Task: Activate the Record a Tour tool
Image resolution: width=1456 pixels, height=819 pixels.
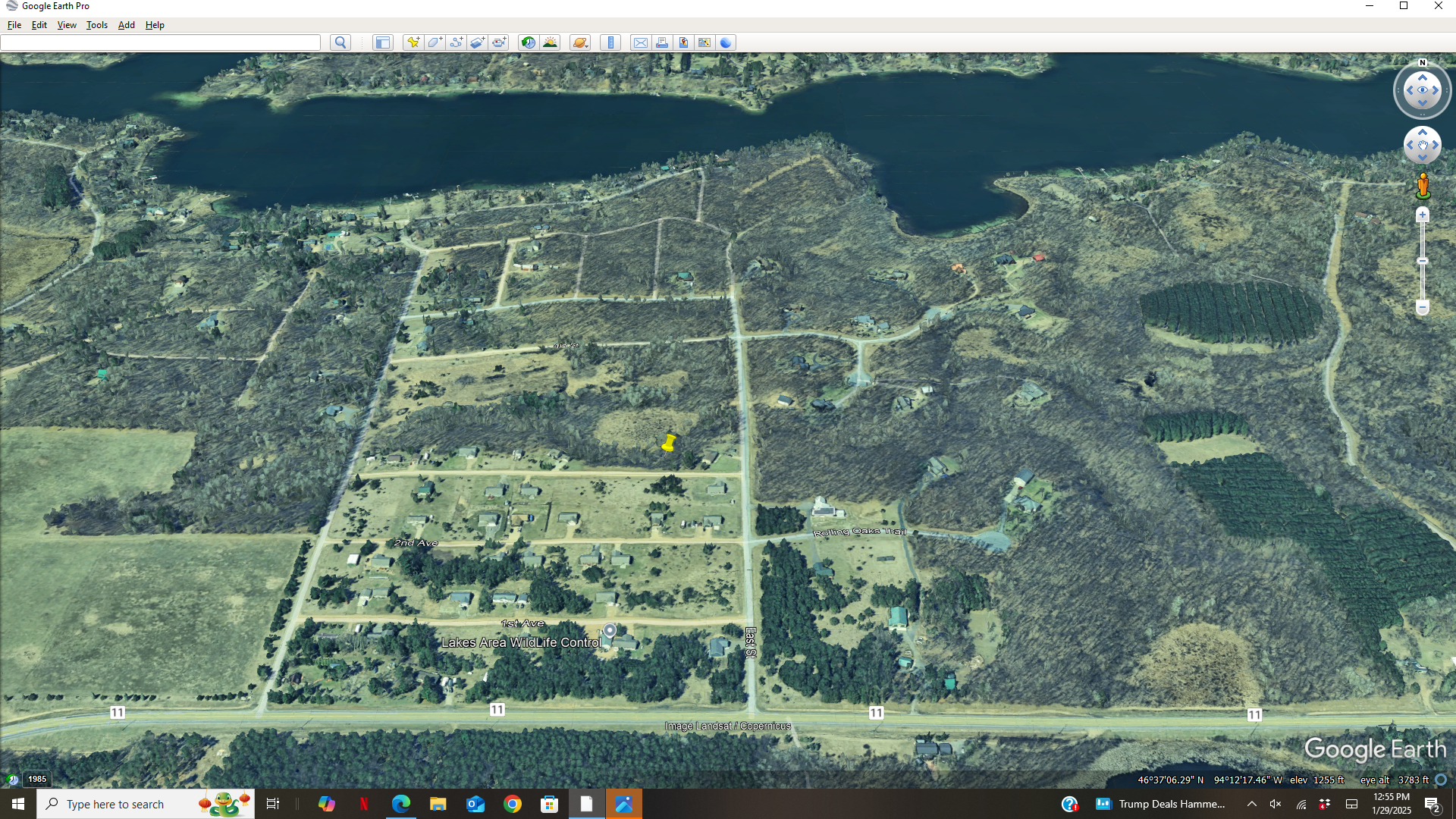Action: click(x=499, y=42)
